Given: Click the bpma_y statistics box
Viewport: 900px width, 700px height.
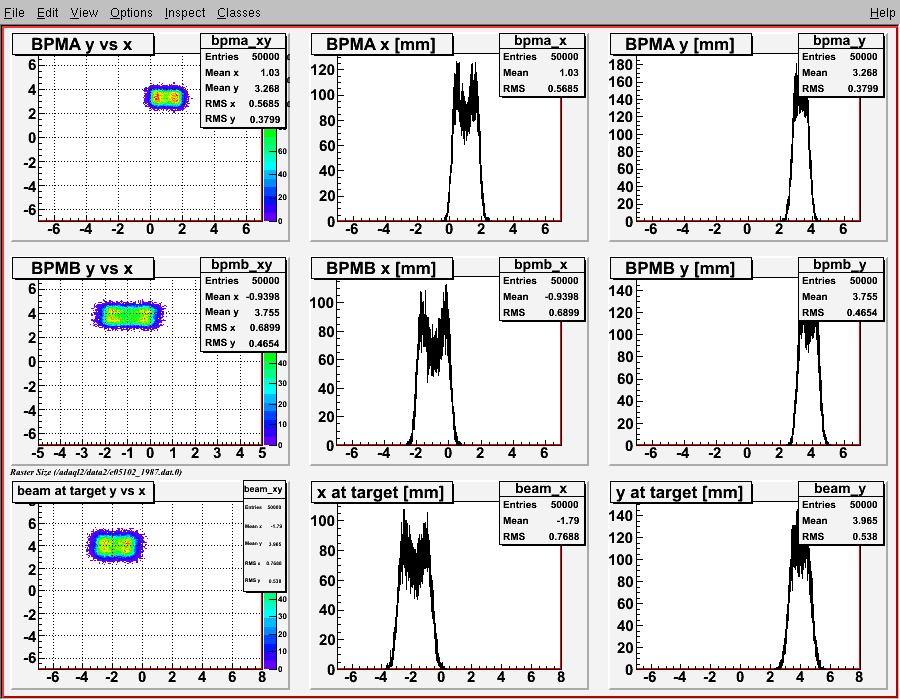Looking at the screenshot, I should (841, 64).
